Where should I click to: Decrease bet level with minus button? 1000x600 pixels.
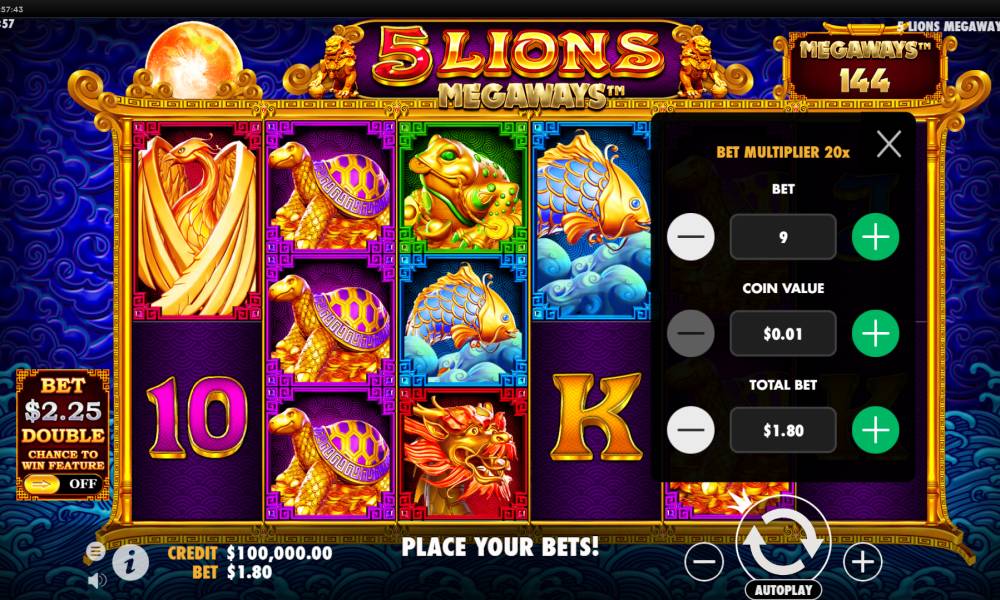click(691, 237)
